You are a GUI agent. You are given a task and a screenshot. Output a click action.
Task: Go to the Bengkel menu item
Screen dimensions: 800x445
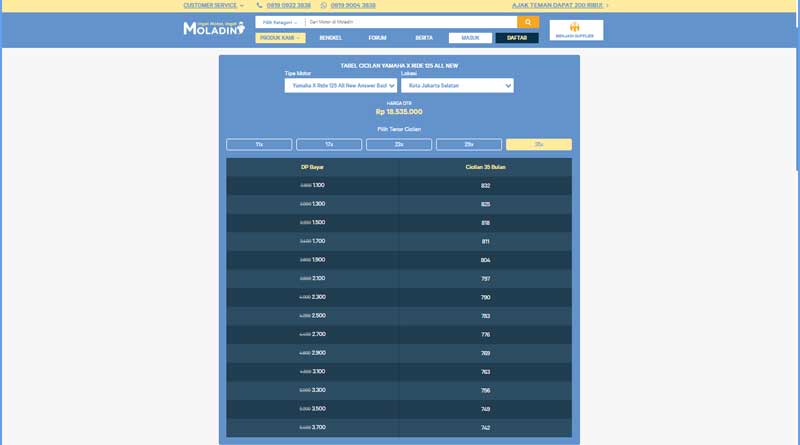pyautogui.click(x=330, y=38)
